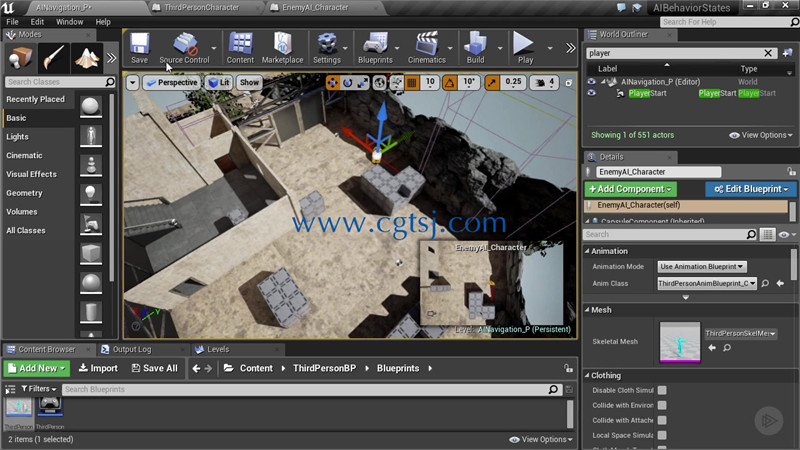This screenshot has height=450, width=800.
Task: Toggle surface snapping icon in viewport
Action: coord(396,83)
